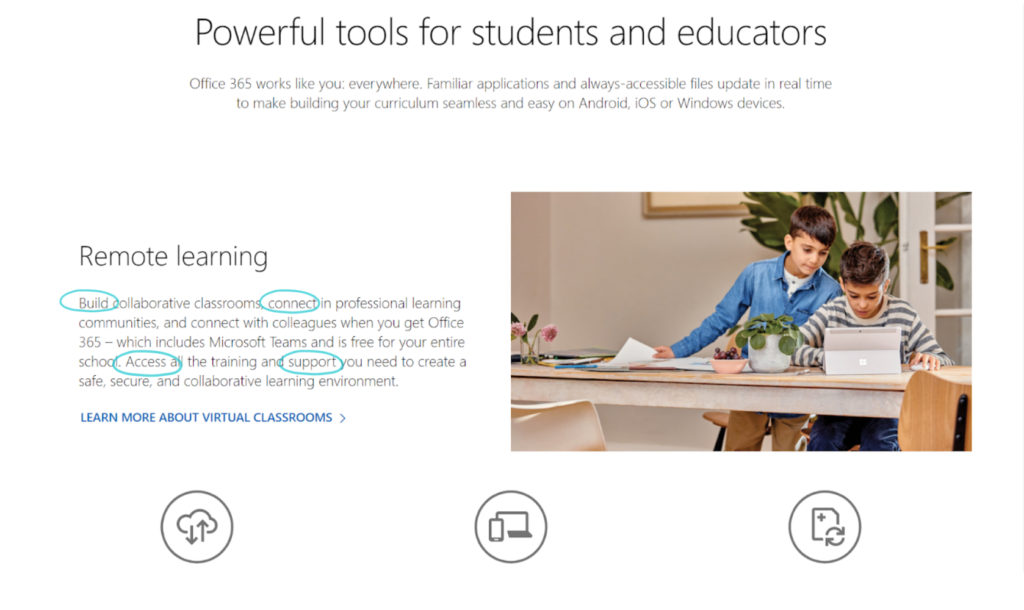
Task: Click the word Build in the paragraph
Action: [93, 303]
